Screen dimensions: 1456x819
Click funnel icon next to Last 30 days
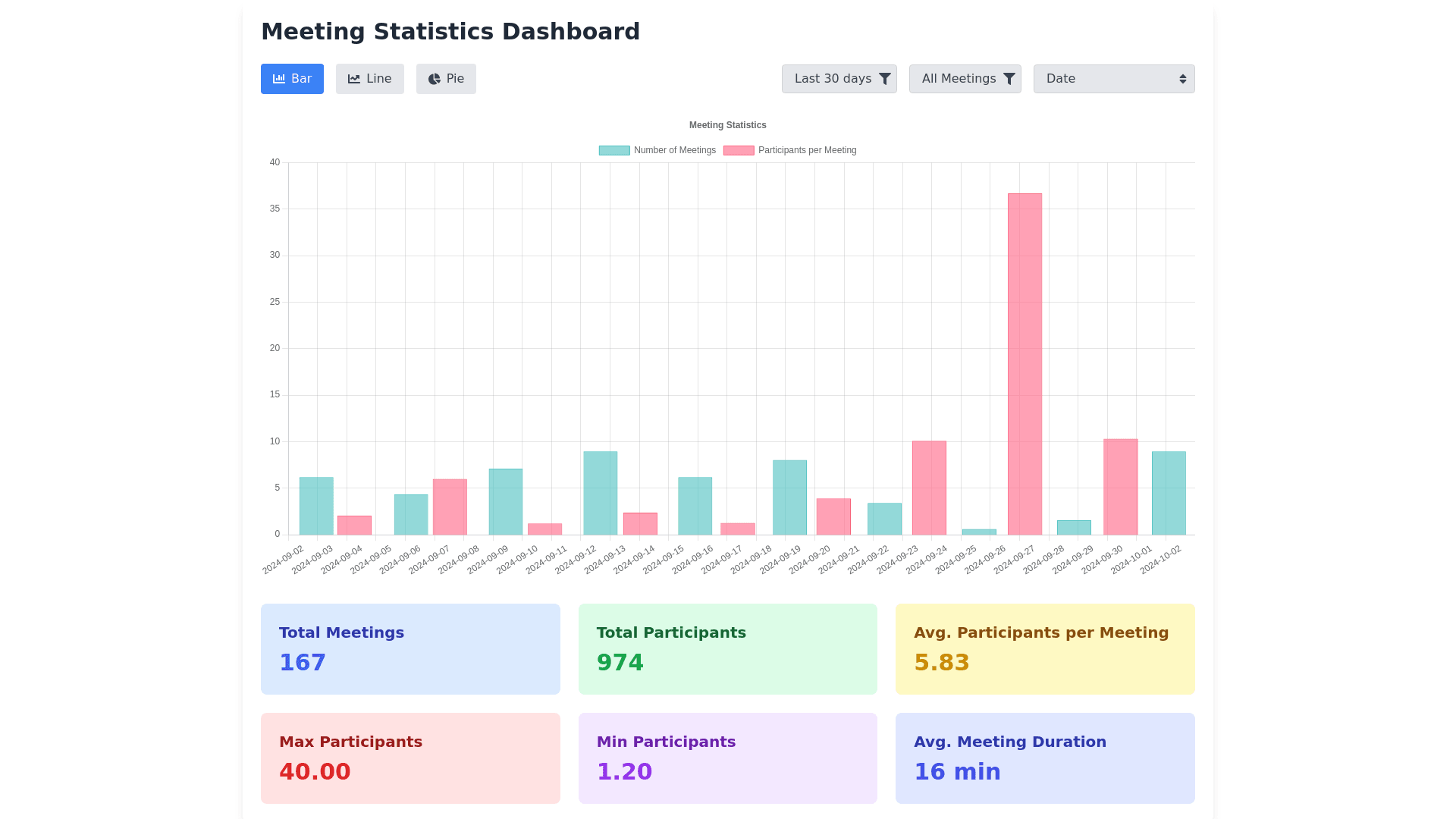click(x=885, y=79)
